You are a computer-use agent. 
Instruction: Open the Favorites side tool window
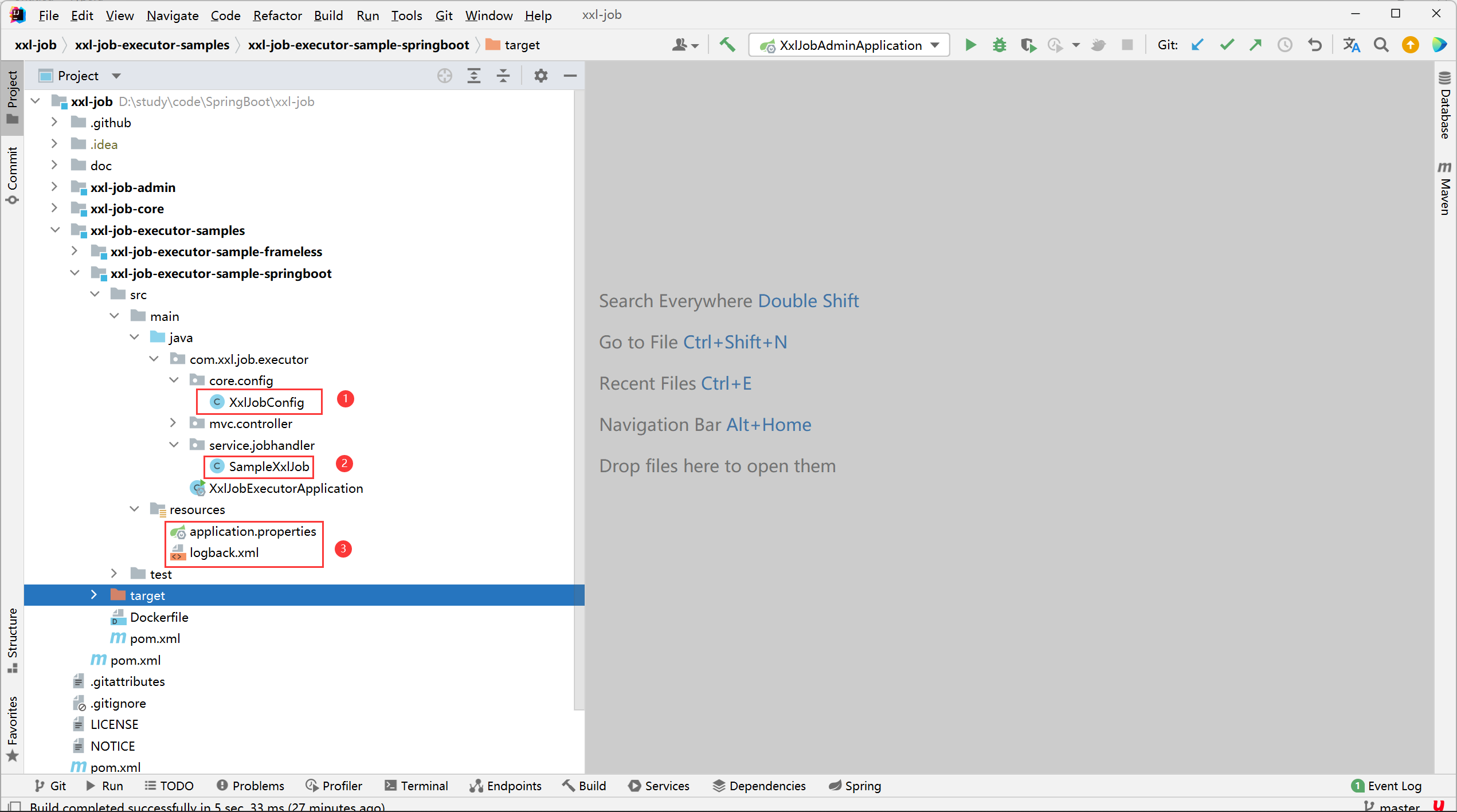[12, 728]
